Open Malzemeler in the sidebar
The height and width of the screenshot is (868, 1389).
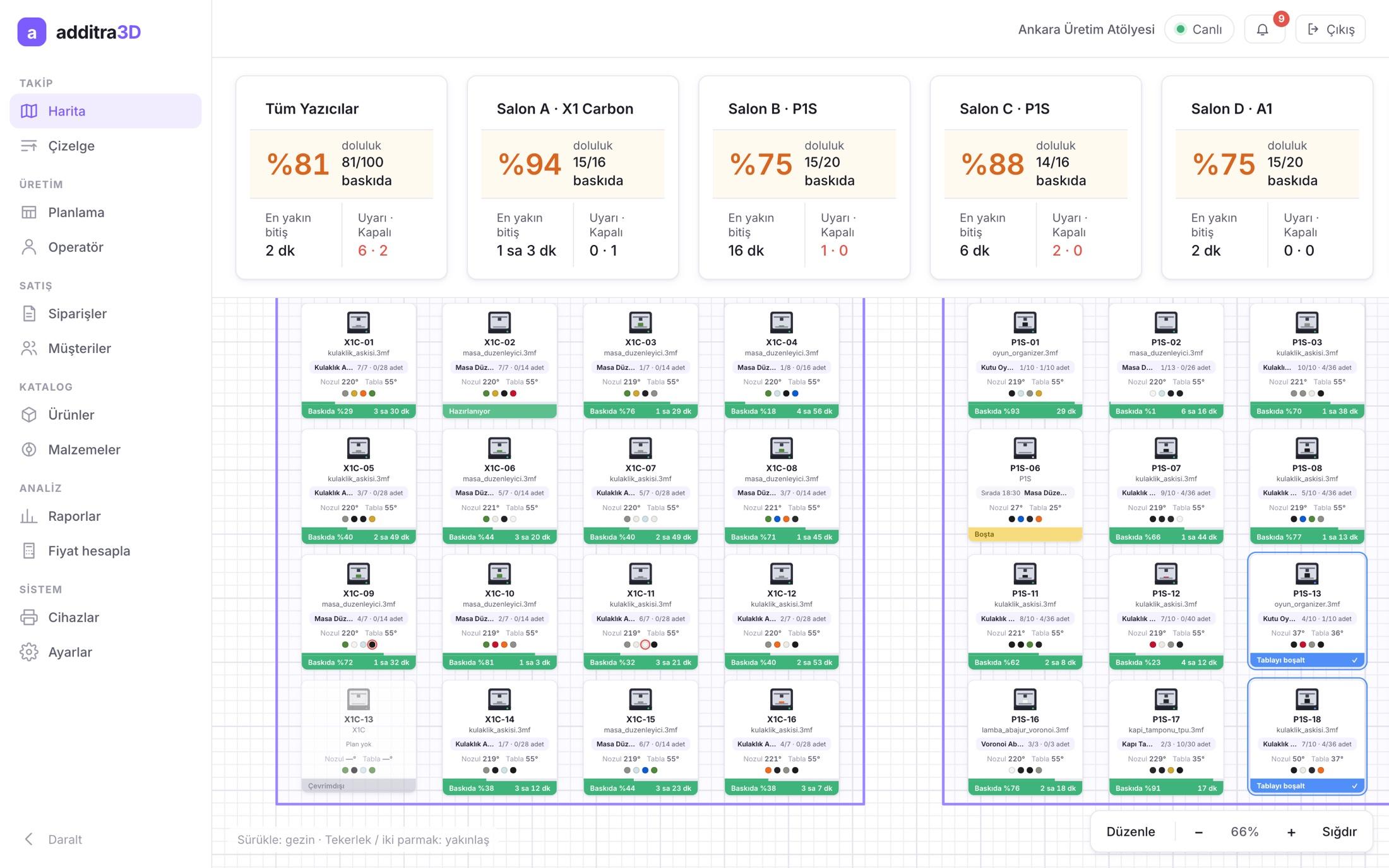[105, 449]
